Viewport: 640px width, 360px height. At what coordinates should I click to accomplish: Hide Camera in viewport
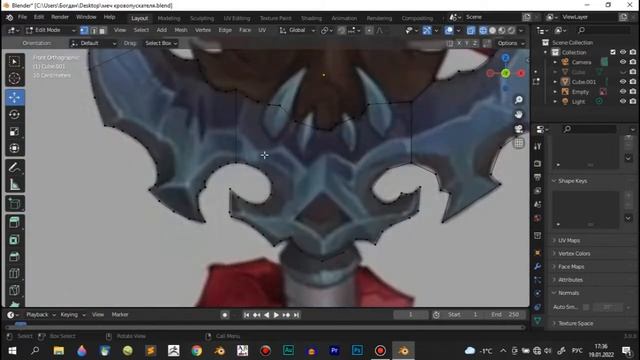[x=623, y=62]
